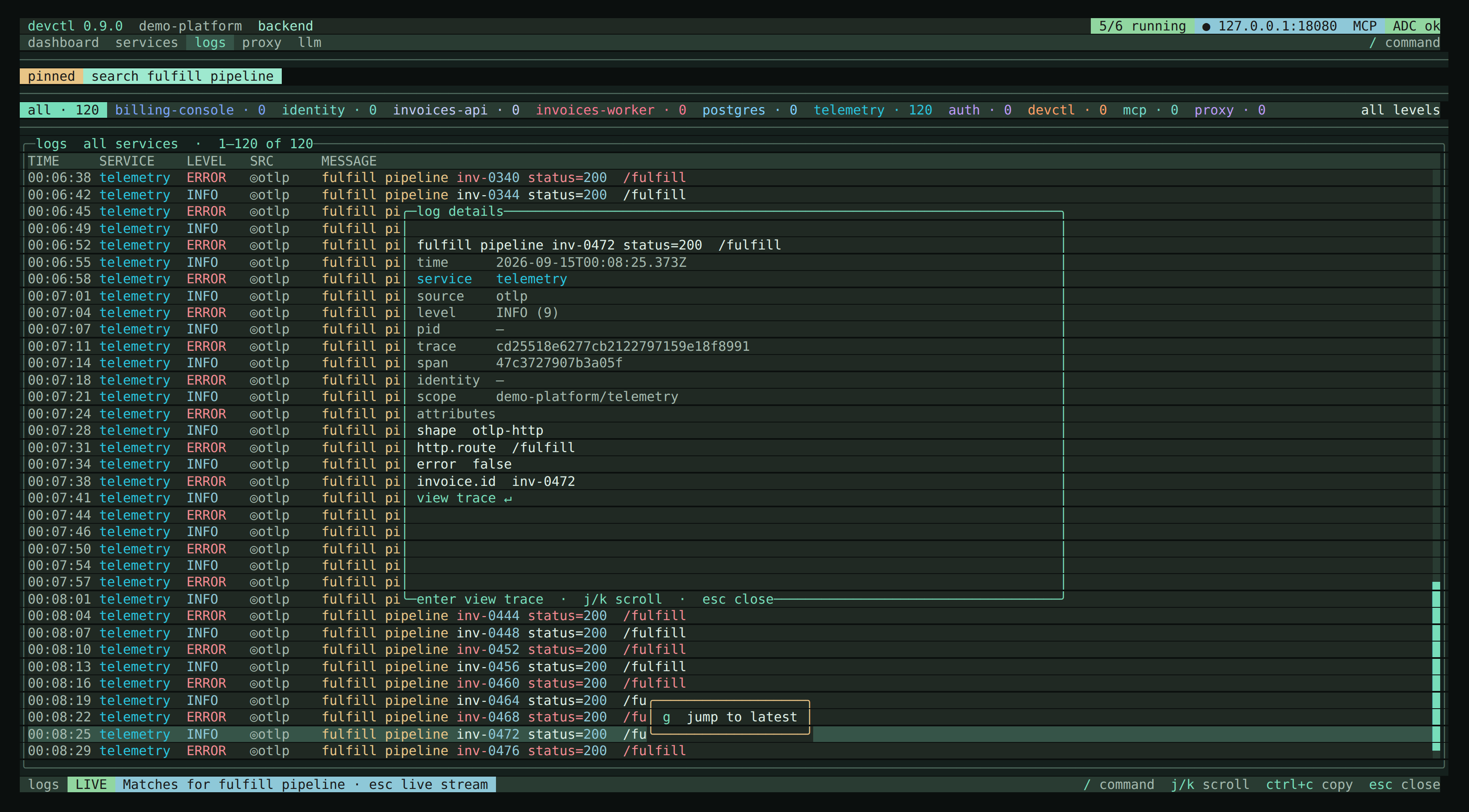Open the proxy tab
The image size is (1469, 812).
262,43
